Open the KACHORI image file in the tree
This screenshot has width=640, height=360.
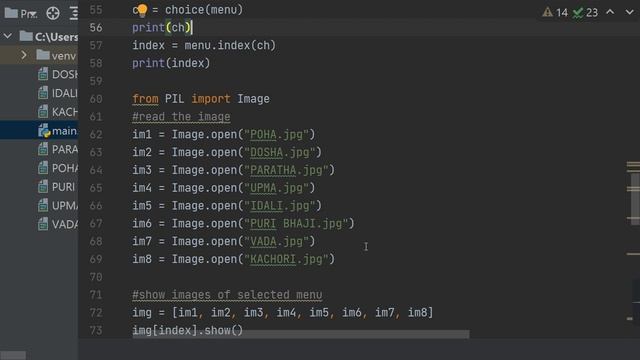tap(64, 112)
